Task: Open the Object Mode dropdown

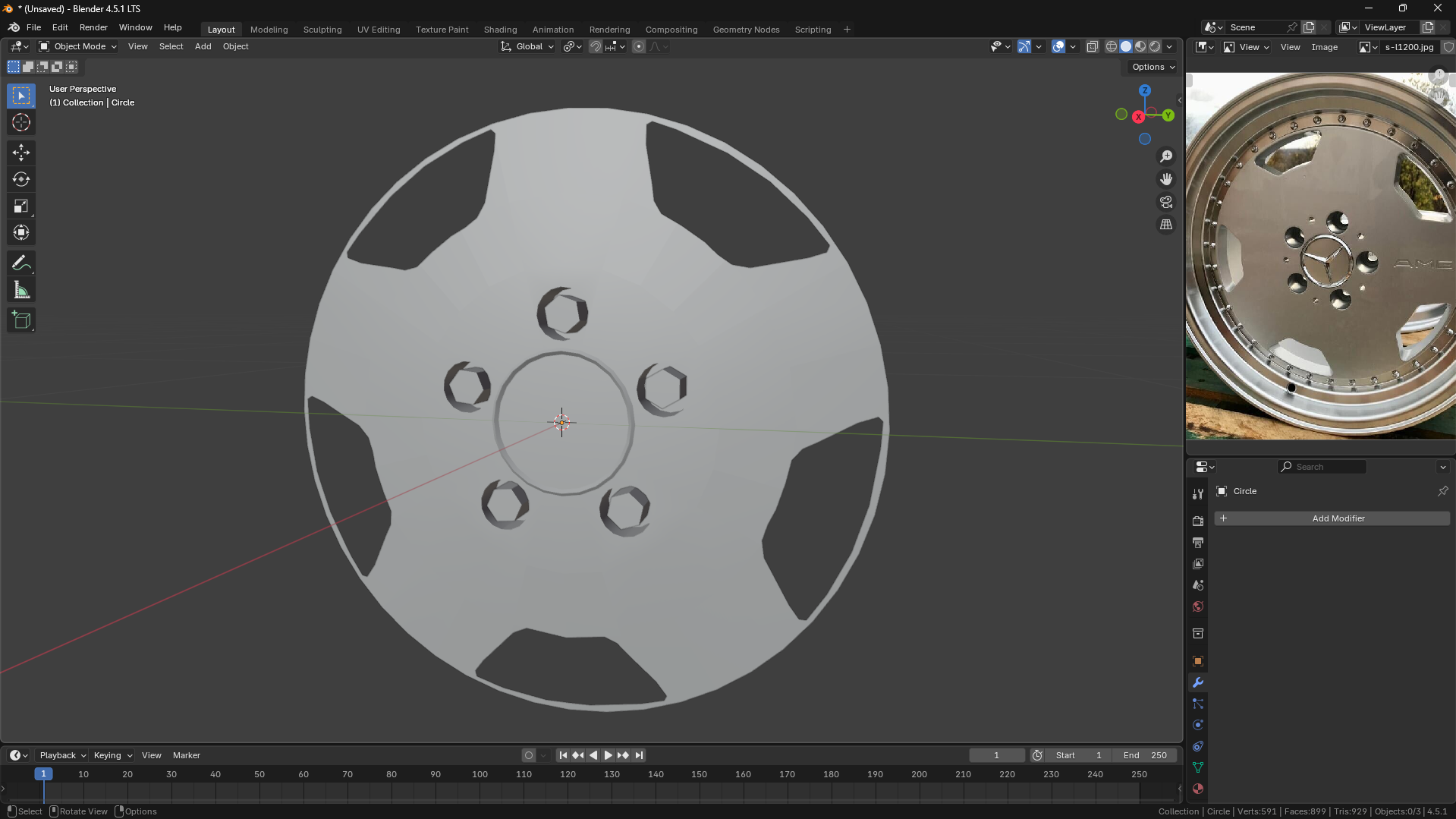Action: pyautogui.click(x=78, y=46)
